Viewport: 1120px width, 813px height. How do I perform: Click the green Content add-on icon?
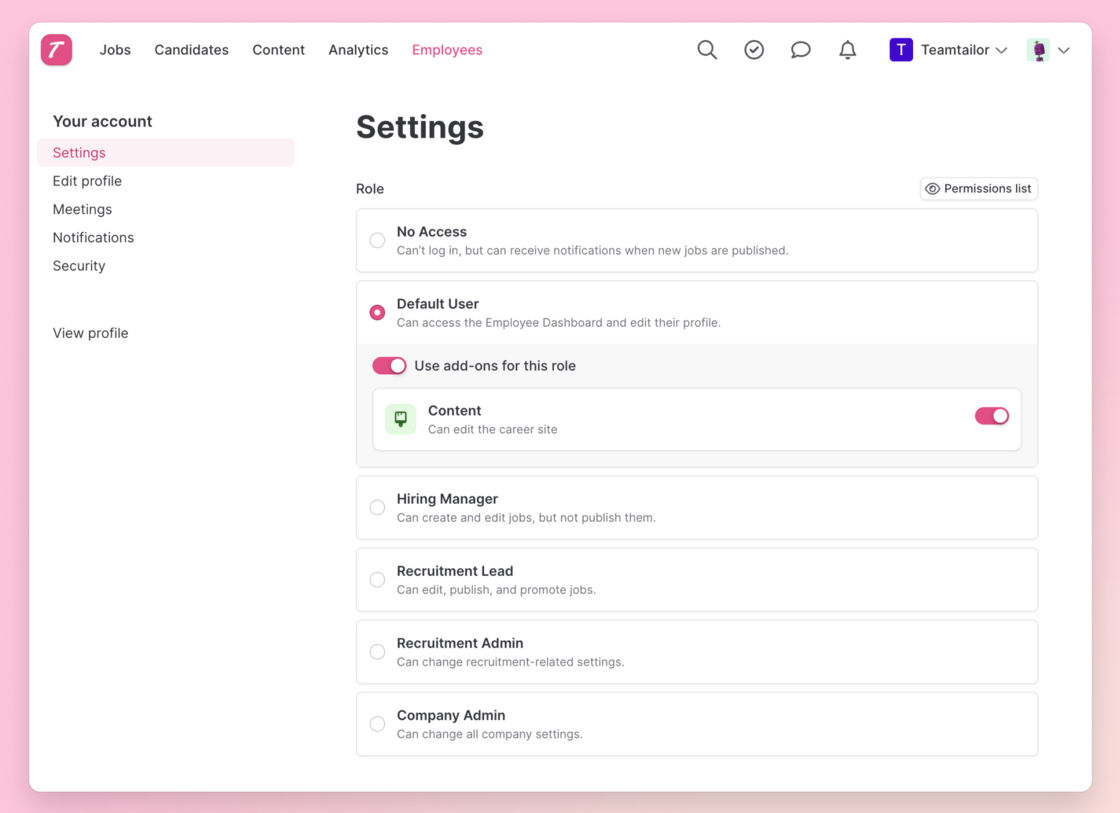click(x=401, y=419)
